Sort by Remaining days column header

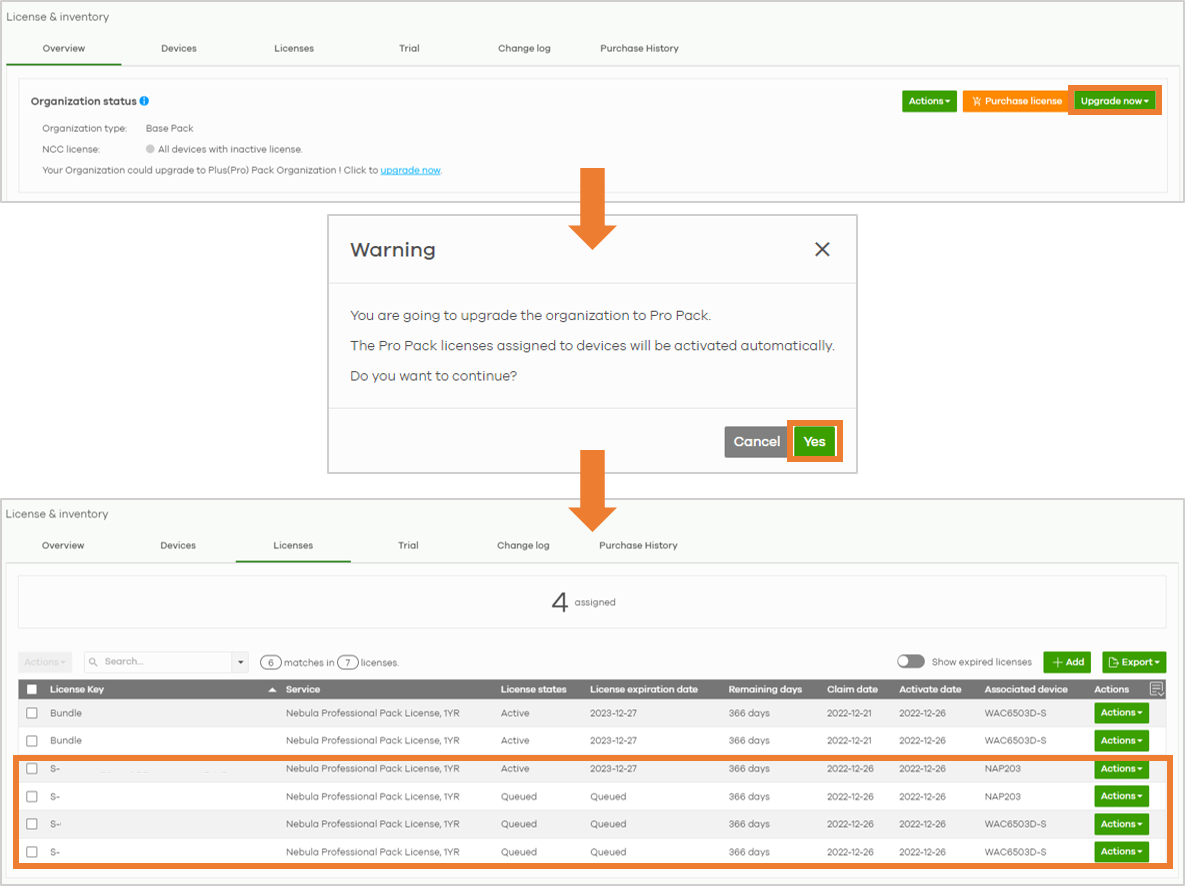pyautogui.click(x=765, y=689)
